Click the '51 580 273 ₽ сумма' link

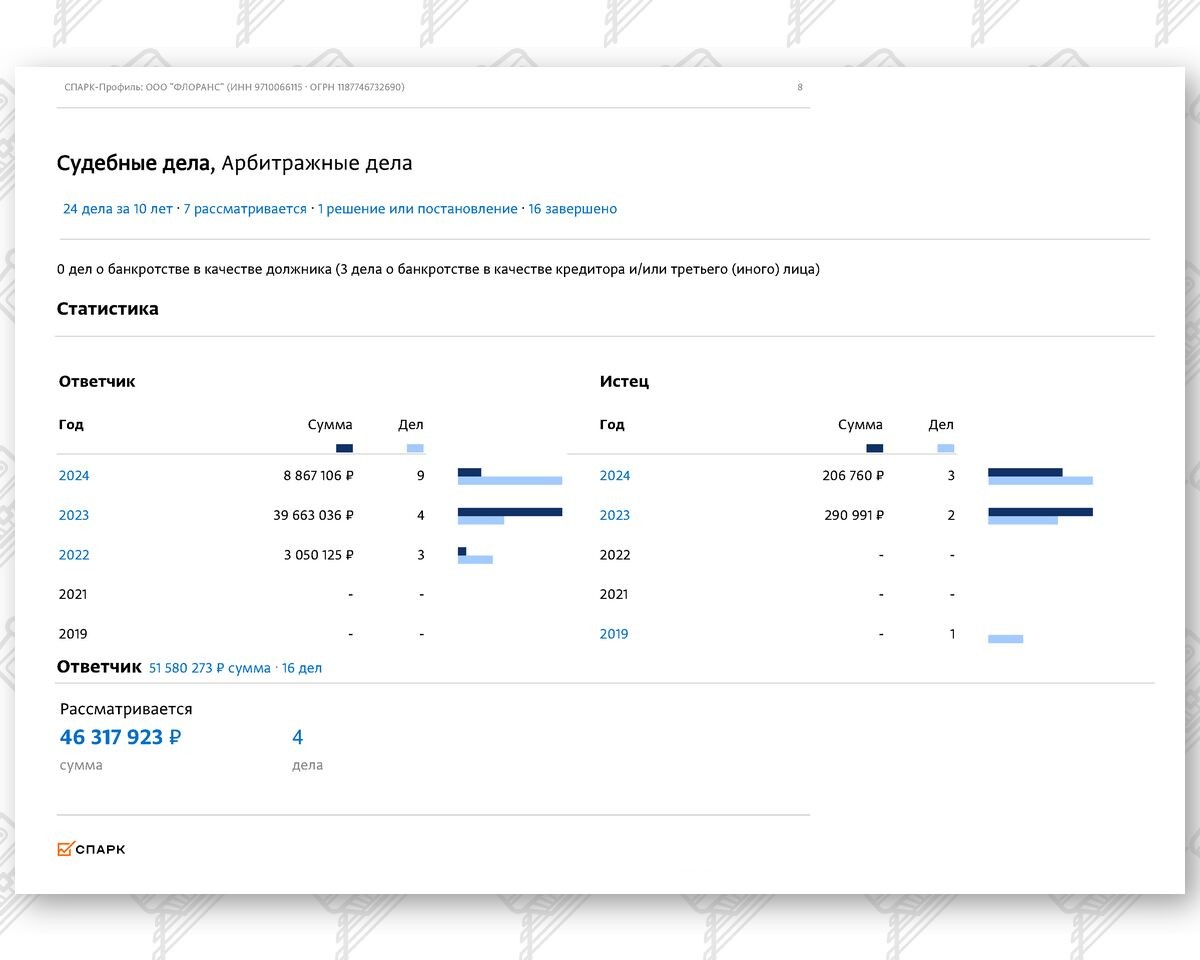(x=209, y=668)
